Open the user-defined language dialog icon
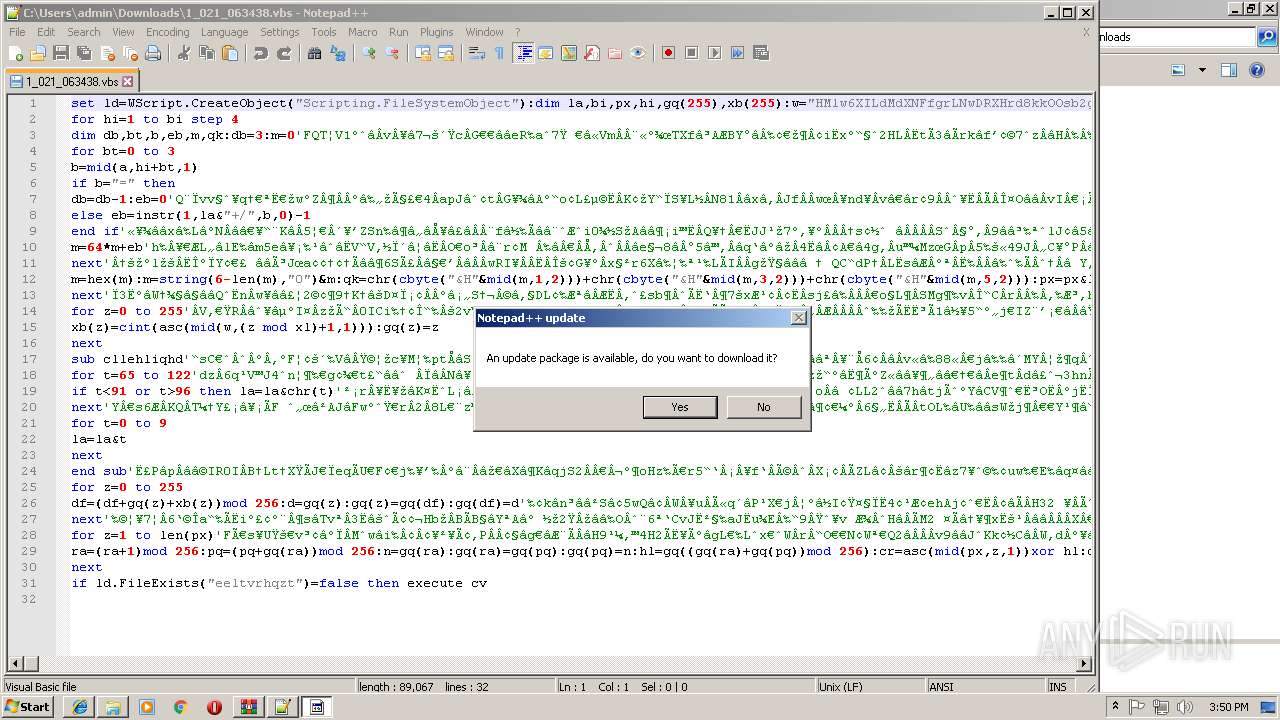The image size is (1280, 720). 546,53
